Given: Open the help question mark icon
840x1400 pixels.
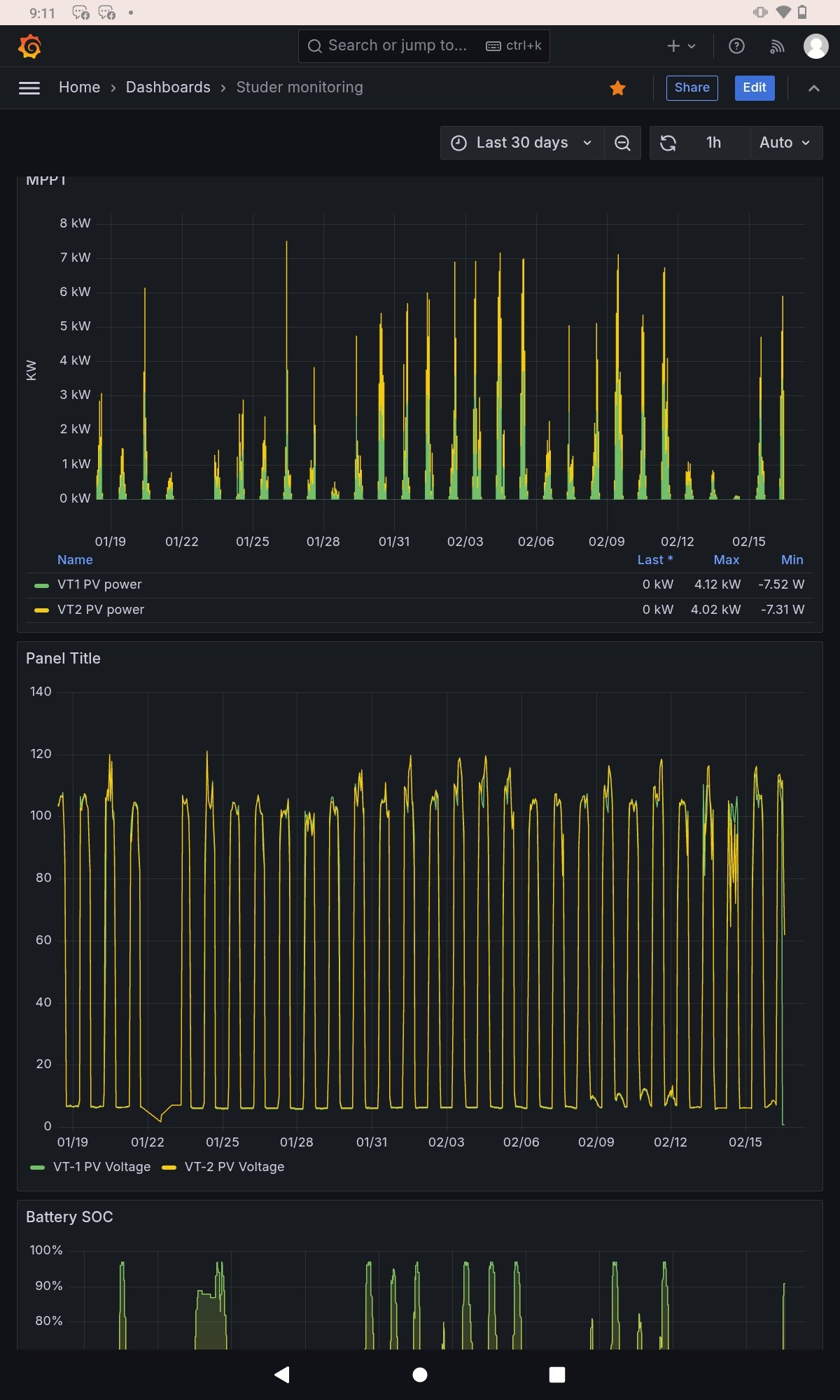Looking at the screenshot, I should 736,46.
